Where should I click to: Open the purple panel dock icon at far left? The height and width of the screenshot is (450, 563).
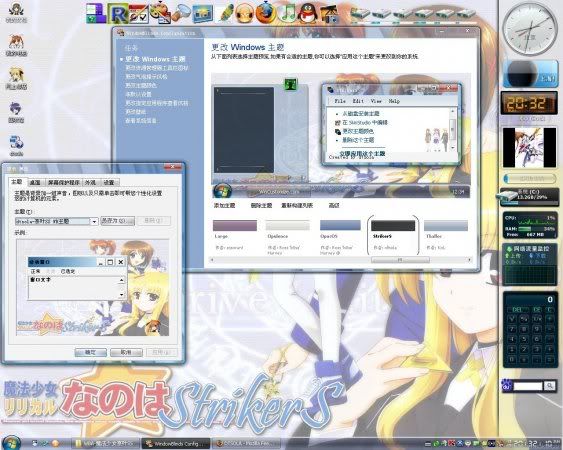pyautogui.click(x=96, y=13)
